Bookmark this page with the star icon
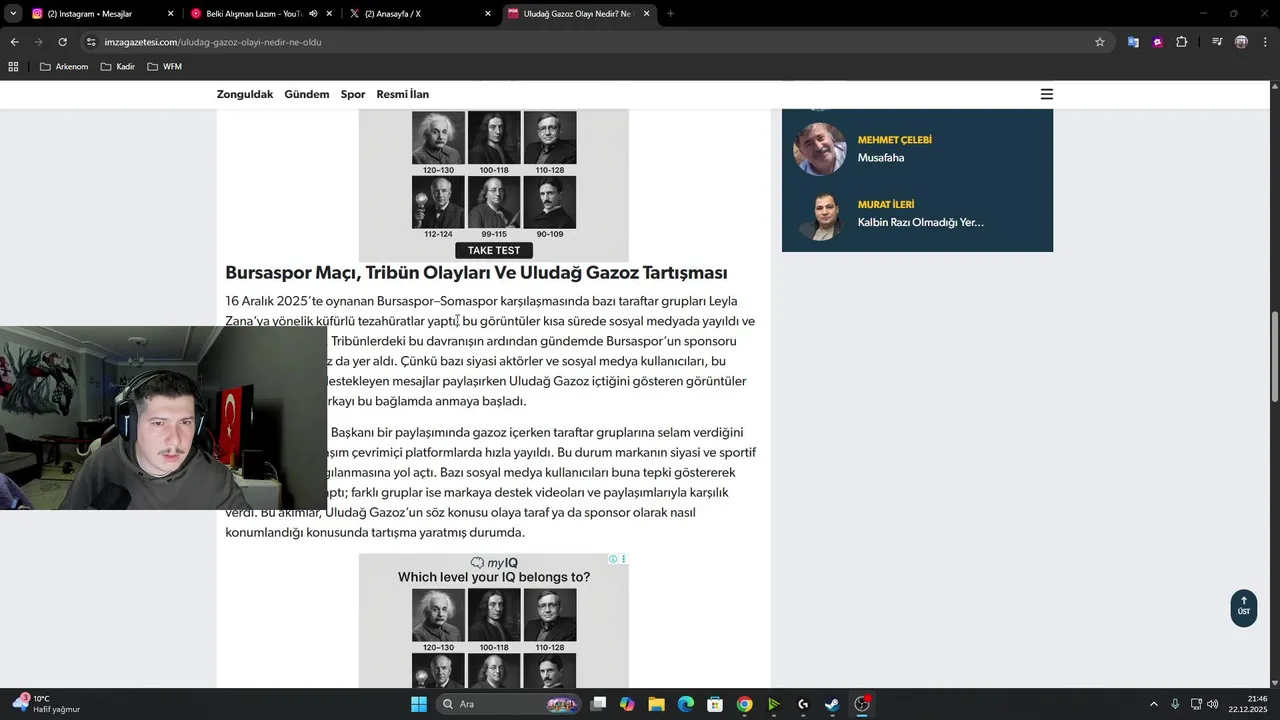 tap(1100, 42)
